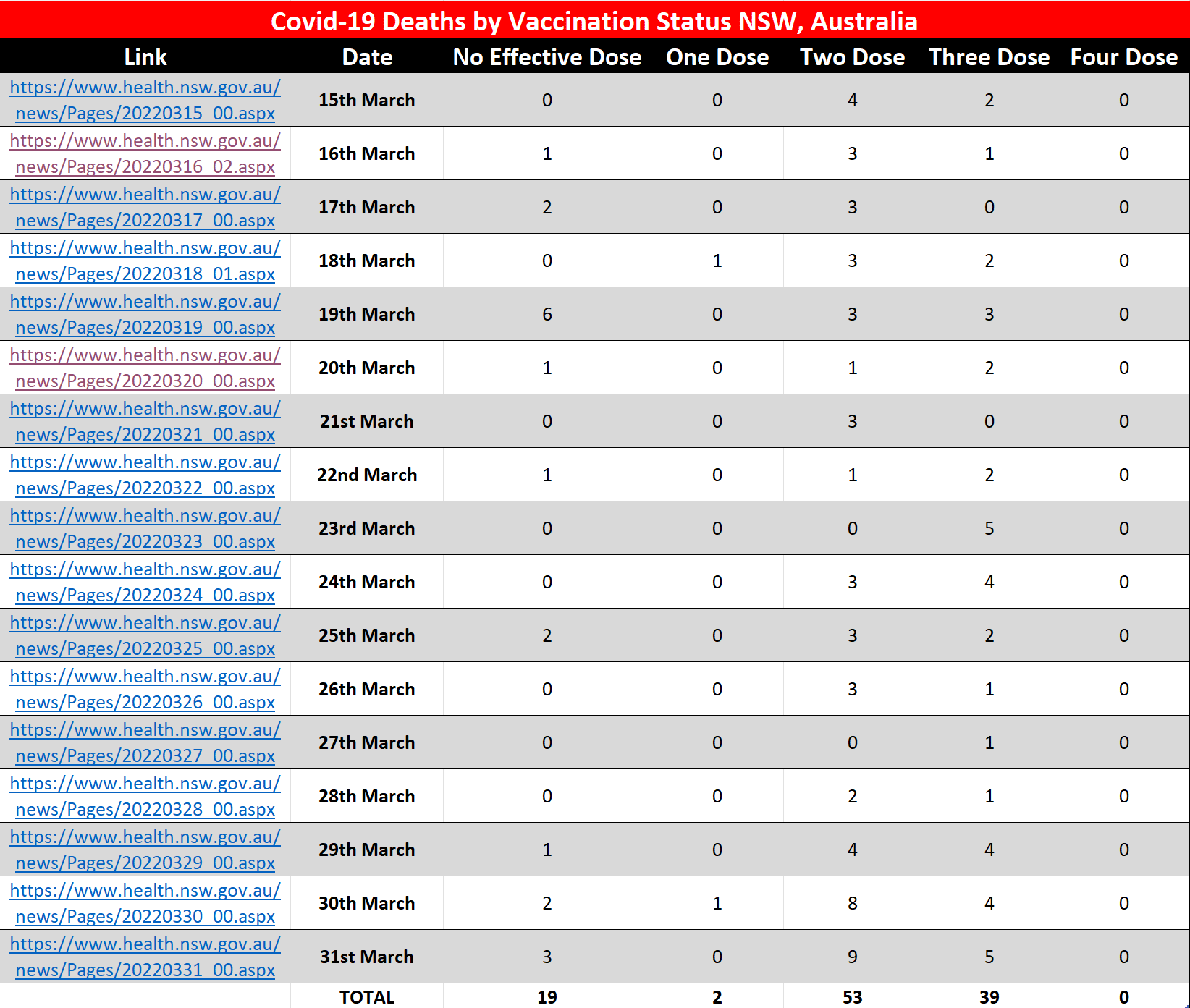Screen dimensions: 1190x1008
Task: Open the 27th March NSW Health link
Action: pos(145,742)
